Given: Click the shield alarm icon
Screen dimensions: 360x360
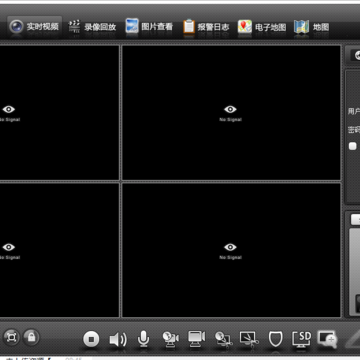Looking at the screenshot, I should [x=276, y=339].
